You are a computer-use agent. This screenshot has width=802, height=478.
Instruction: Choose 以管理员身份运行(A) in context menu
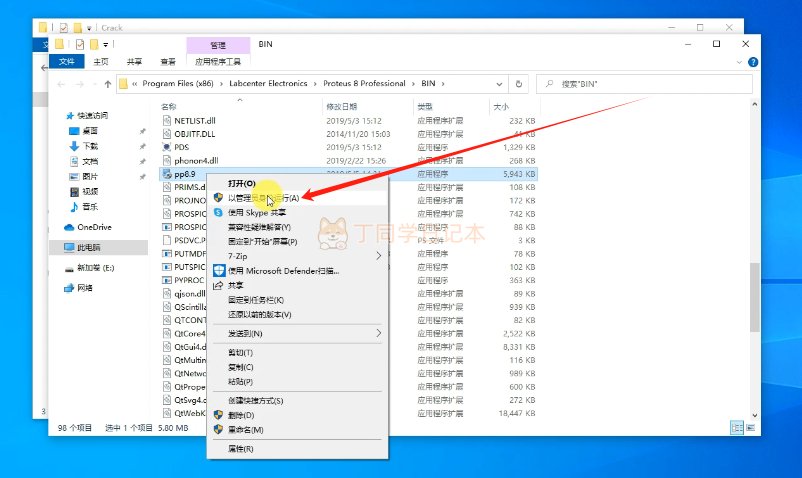297,198
